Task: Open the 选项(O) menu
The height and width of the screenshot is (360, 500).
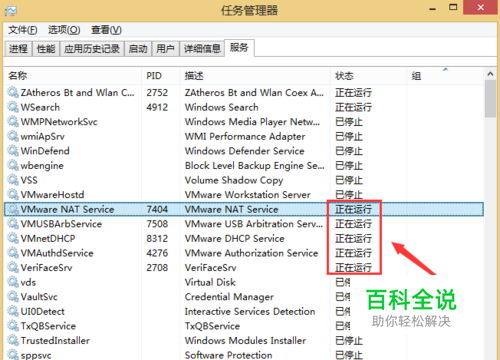Action: [x=64, y=30]
